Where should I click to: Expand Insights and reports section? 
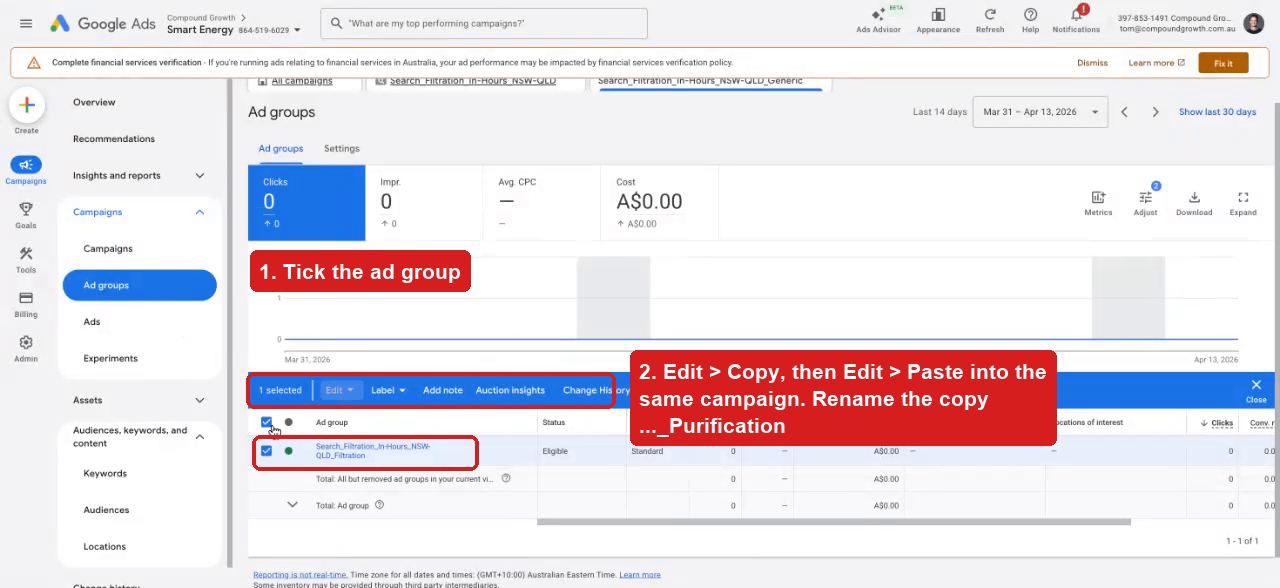pyautogui.click(x=199, y=175)
